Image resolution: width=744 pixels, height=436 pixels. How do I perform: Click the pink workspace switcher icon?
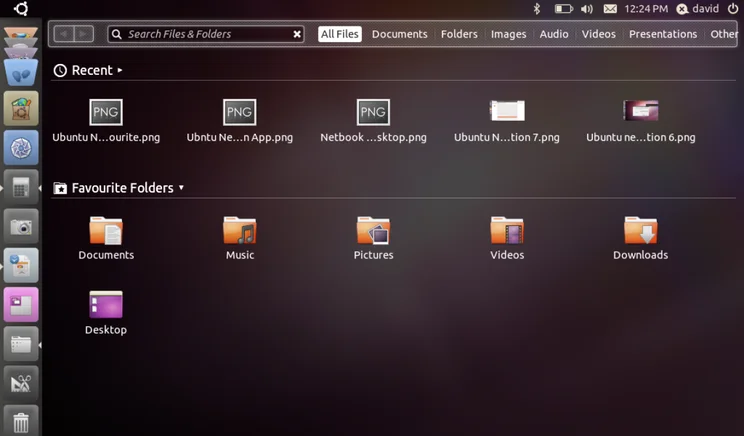pos(21,305)
